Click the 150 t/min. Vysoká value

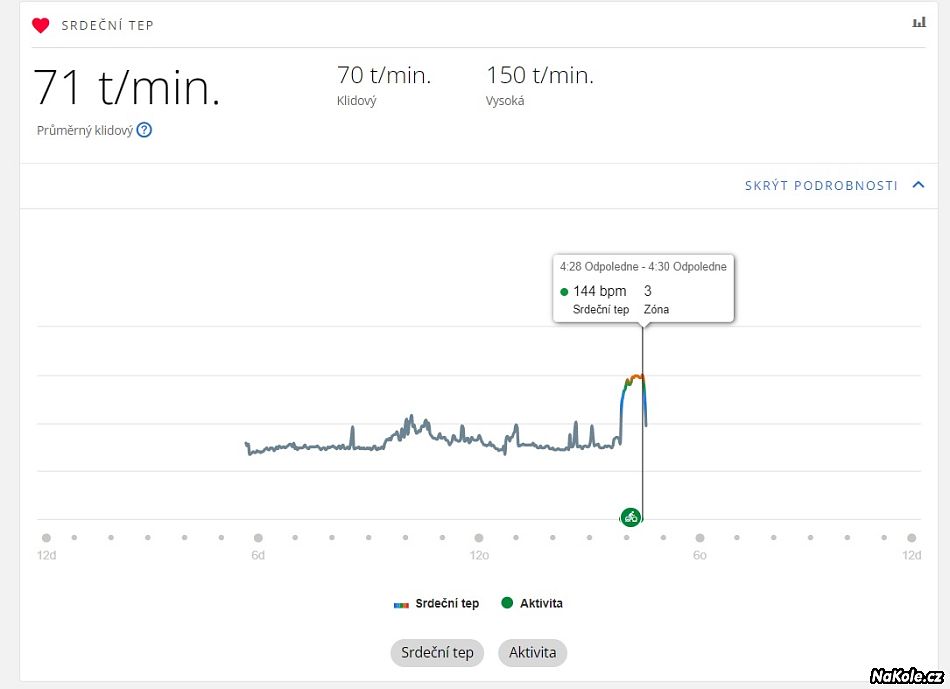coord(539,76)
